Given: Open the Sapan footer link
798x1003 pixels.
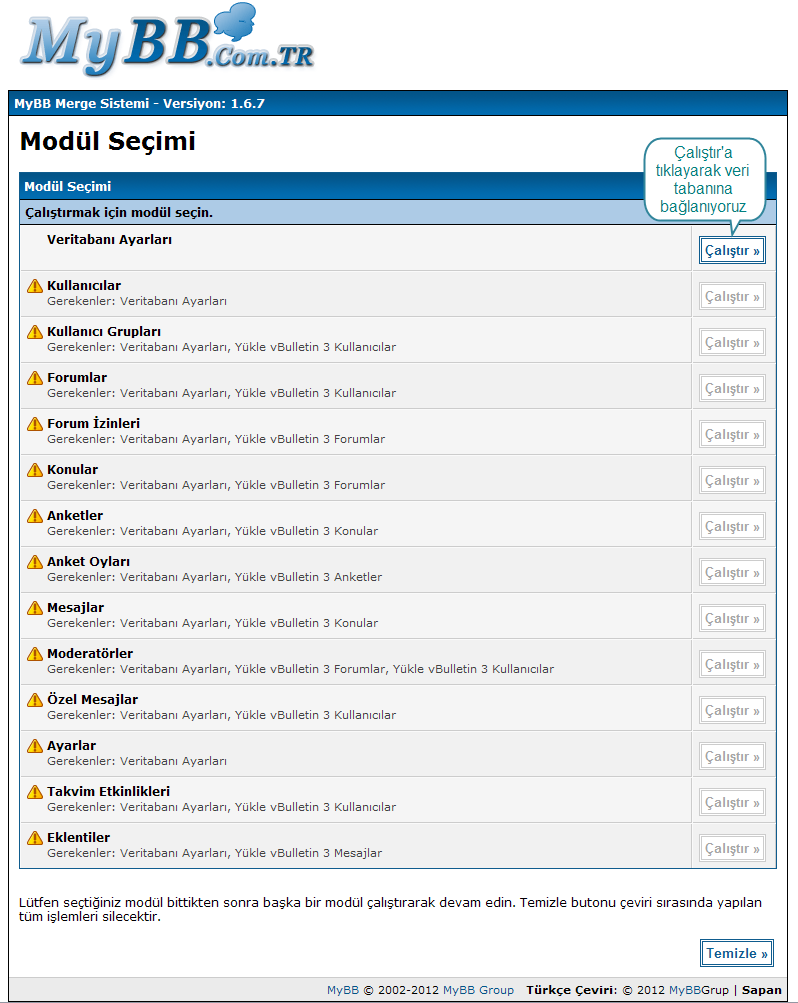Looking at the screenshot, I should [x=762, y=990].
